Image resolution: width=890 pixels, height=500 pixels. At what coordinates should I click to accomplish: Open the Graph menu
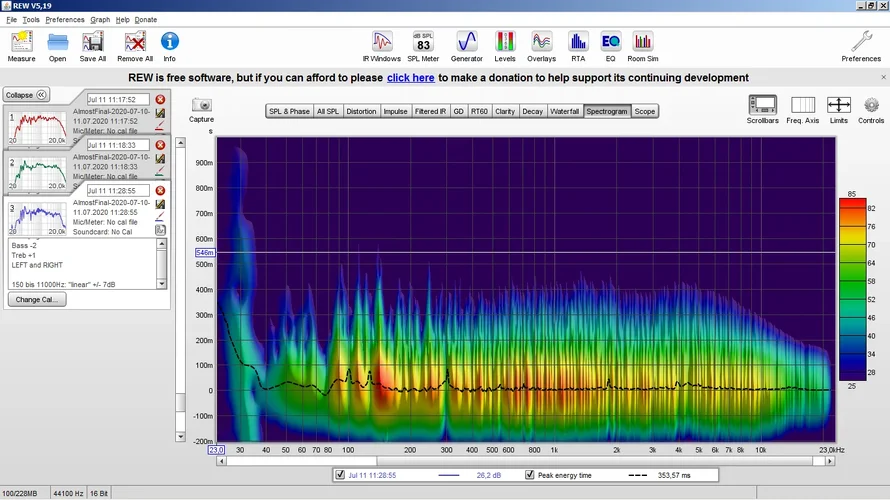(100, 19)
